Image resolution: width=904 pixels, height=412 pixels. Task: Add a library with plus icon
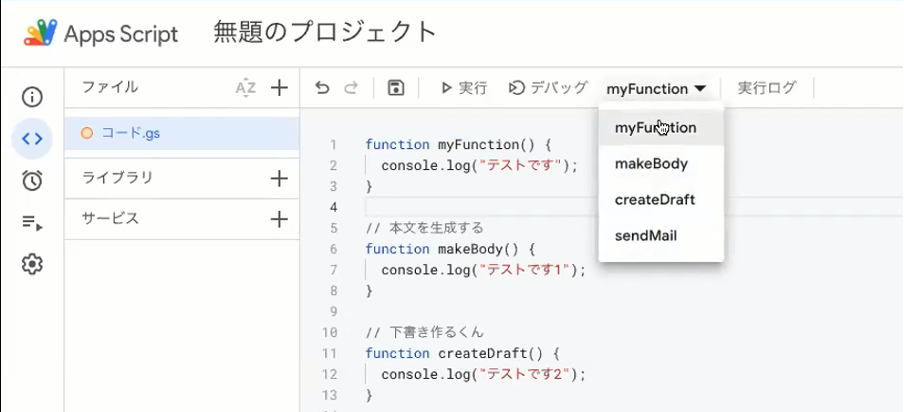(x=279, y=178)
